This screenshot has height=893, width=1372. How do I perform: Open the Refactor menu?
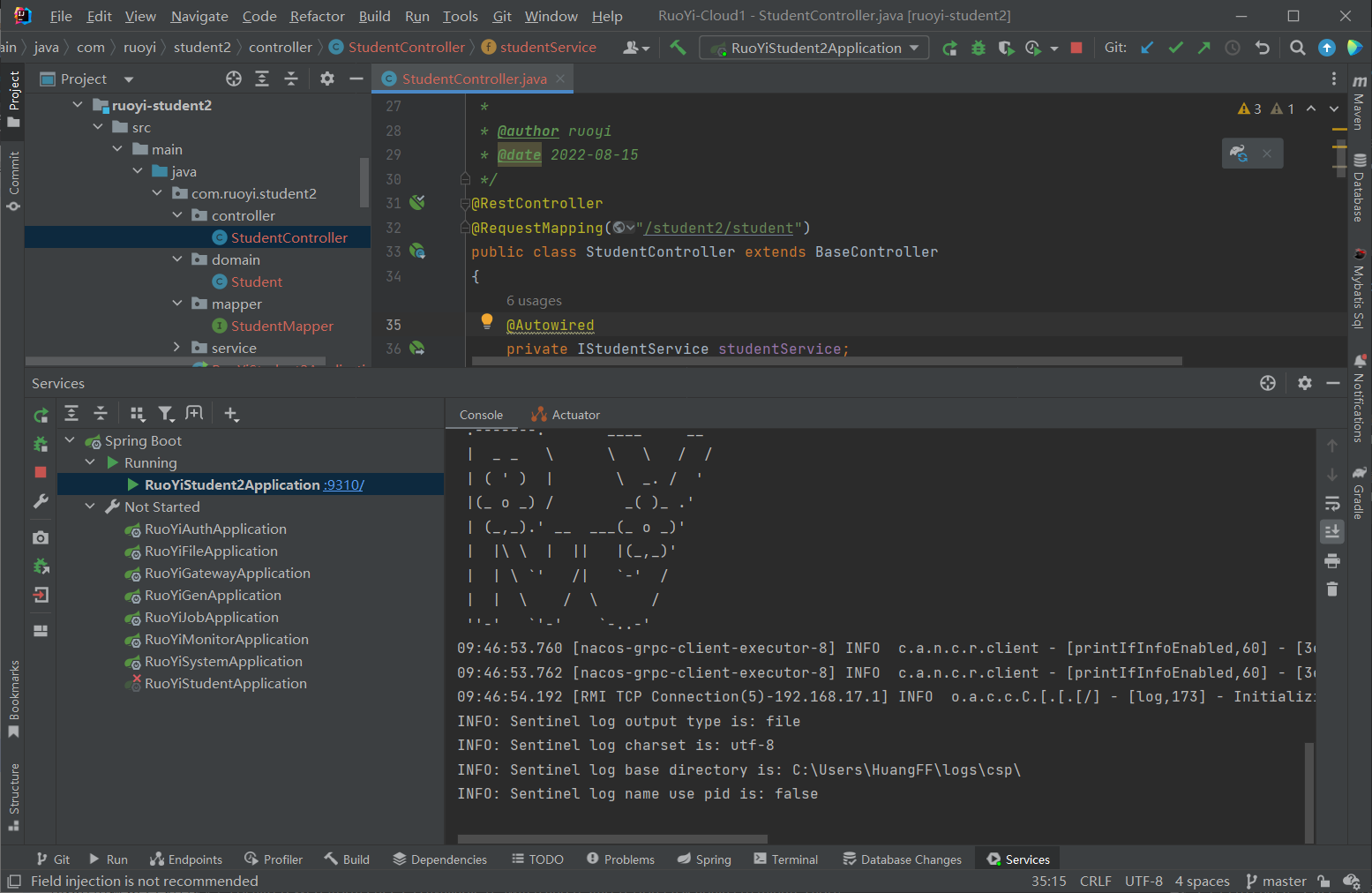[318, 16]
